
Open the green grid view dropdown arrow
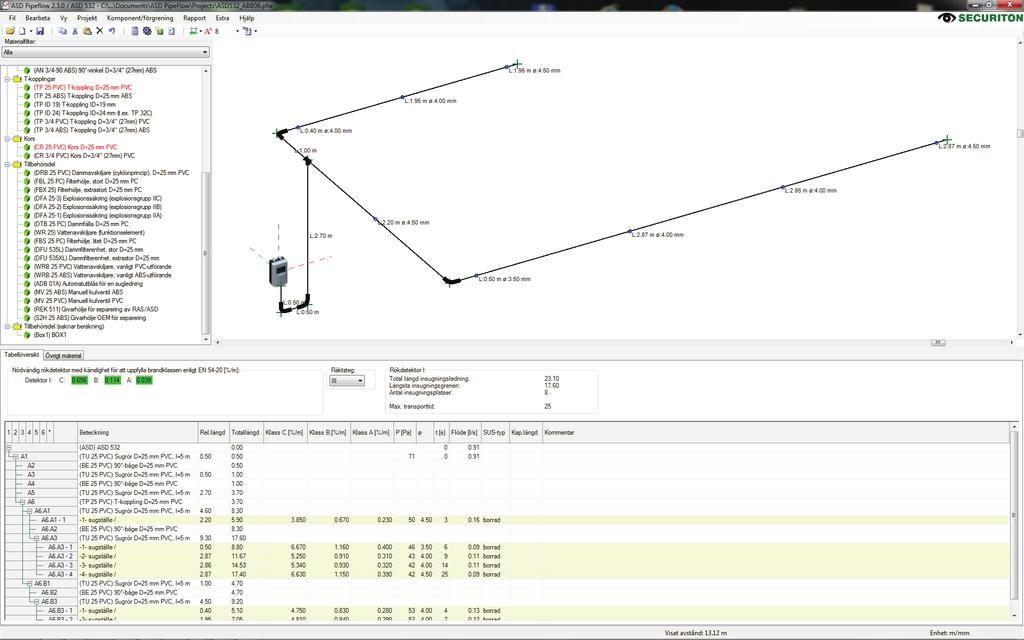(x=200, y=31)
